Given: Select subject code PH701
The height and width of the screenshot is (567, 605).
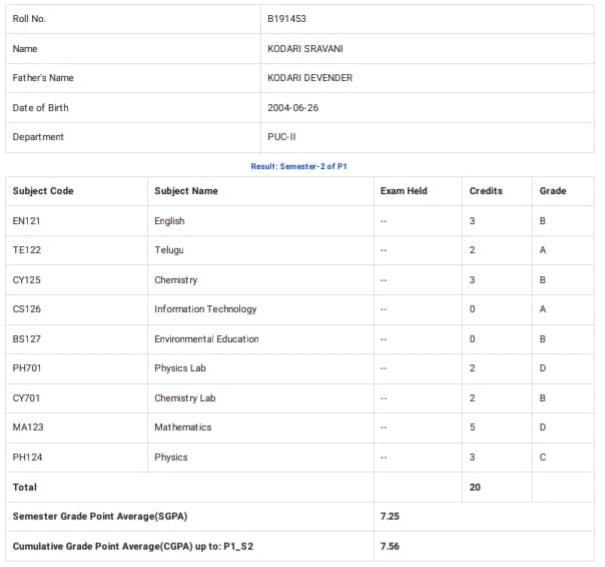Looking at the screenshot, I should (x=27, y=368).
